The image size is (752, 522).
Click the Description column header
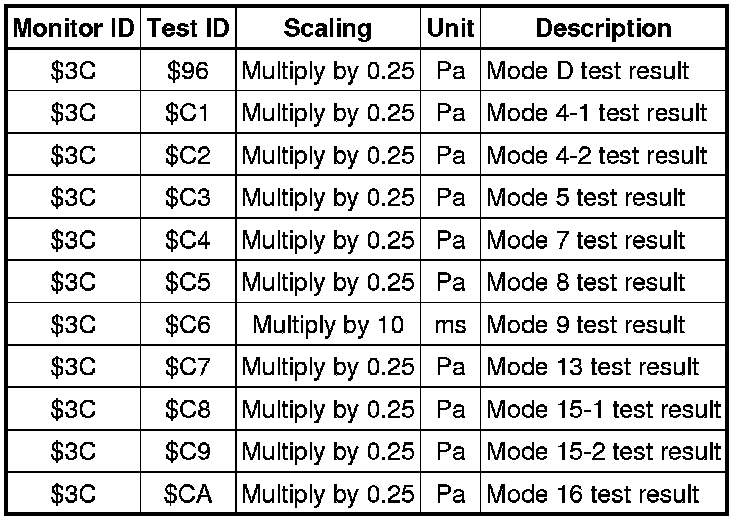(603, 29)
